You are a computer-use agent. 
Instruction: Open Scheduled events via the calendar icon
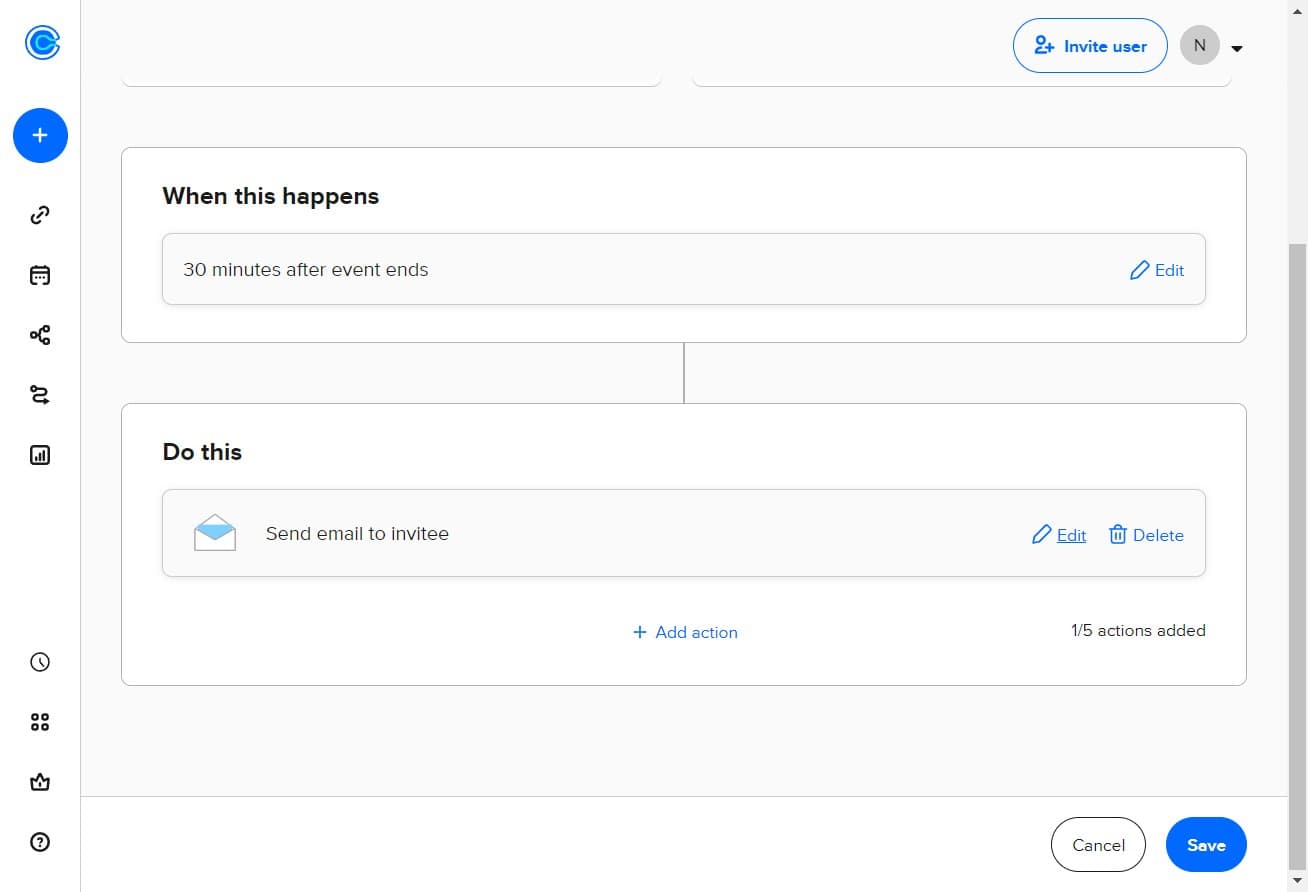(x=40, y=275)
